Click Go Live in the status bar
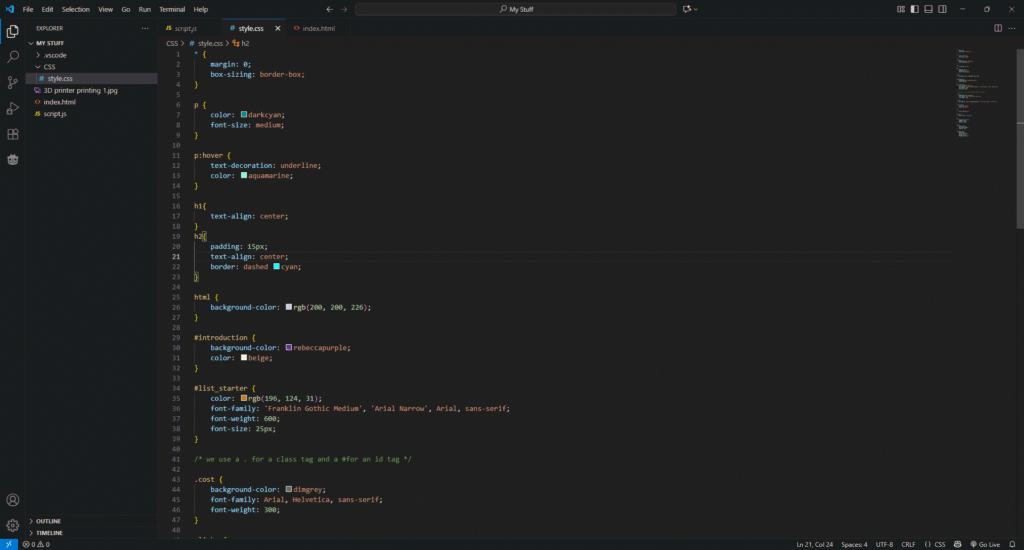The width and height of the screenshot is (1024, 550). 984,544
